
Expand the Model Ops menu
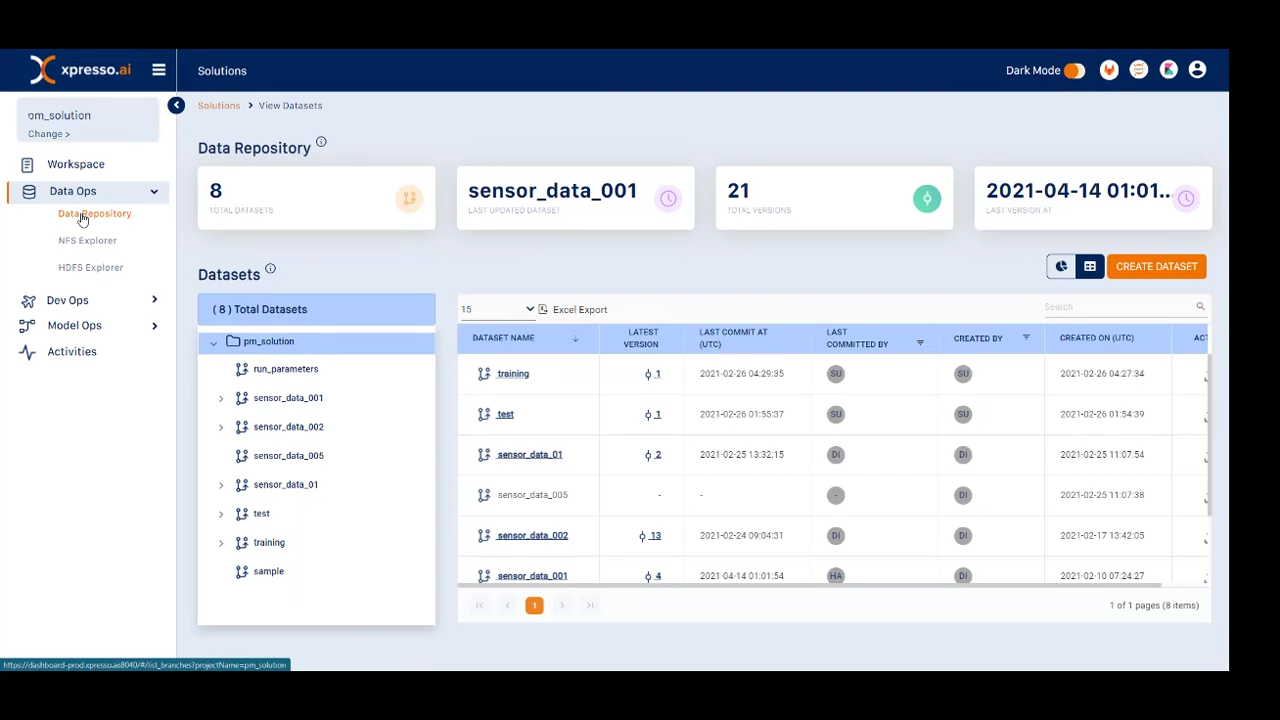pyautogui.click(x=154, y=325)
